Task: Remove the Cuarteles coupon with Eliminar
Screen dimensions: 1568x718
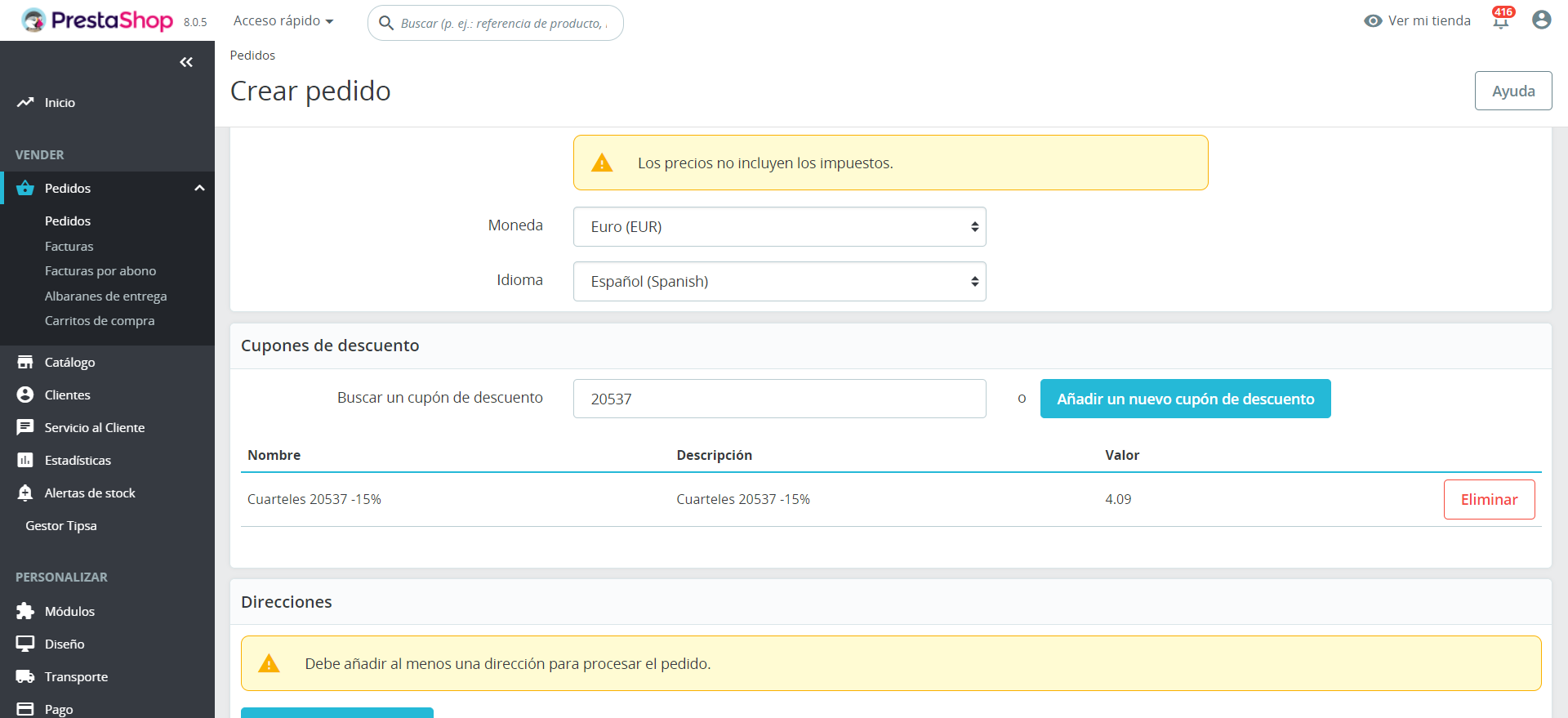Action: (1489, 499)
